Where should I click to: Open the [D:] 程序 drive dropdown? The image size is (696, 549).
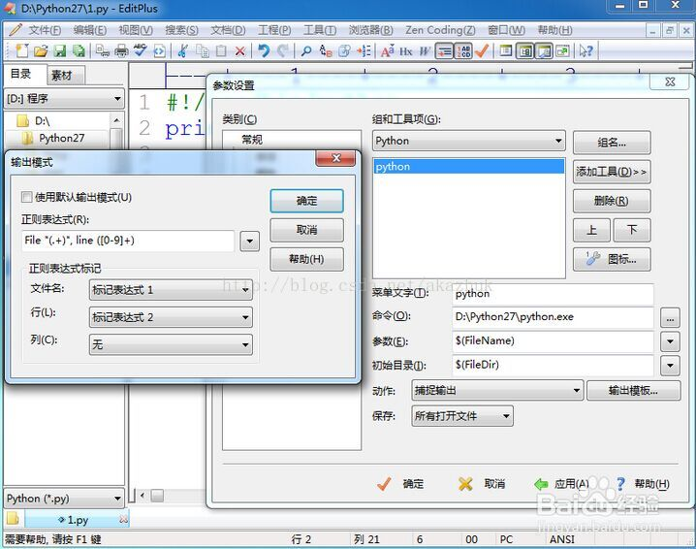point(64,99)
